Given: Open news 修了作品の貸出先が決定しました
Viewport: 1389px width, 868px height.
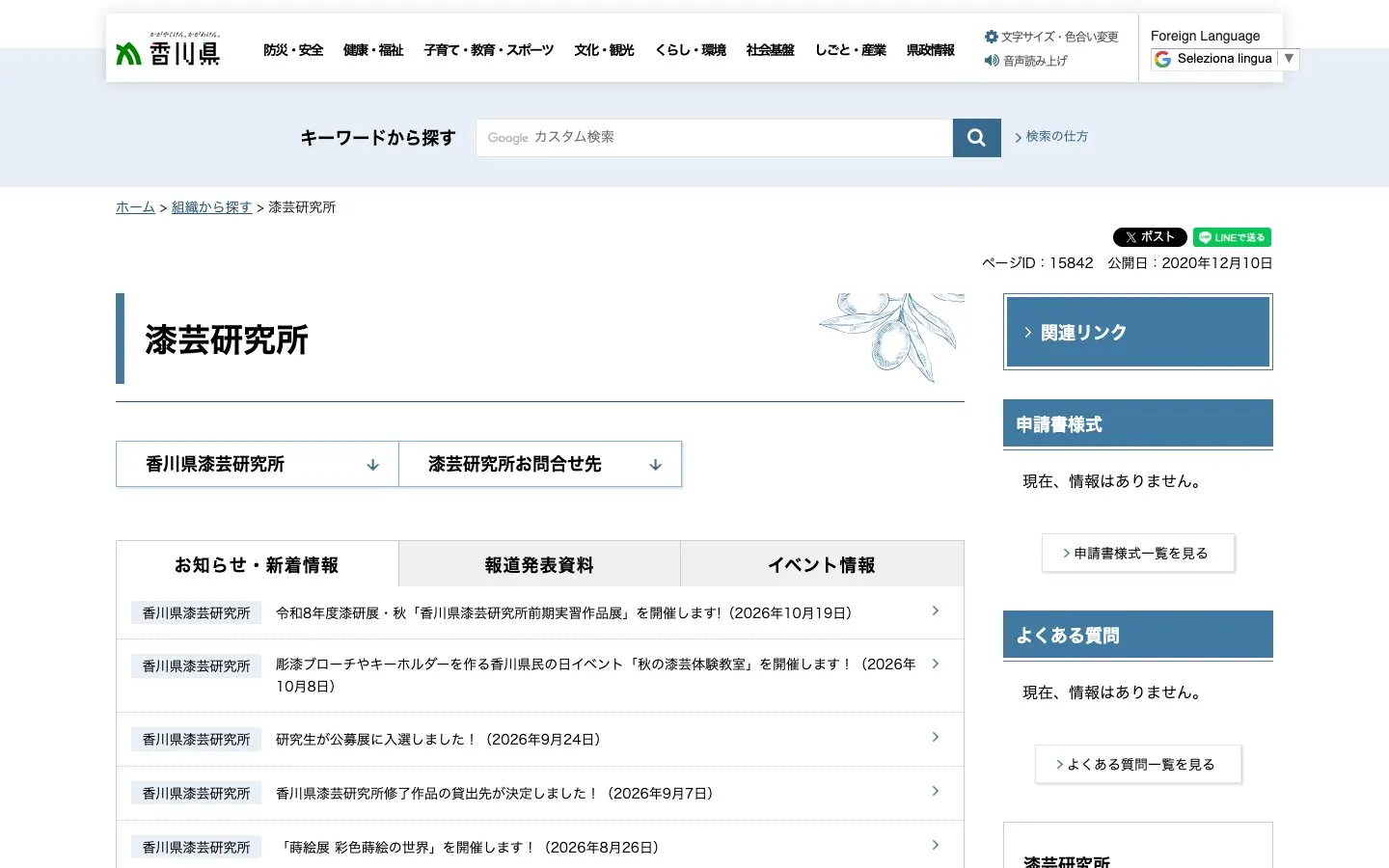Looking at the screenshot, I should [x=495, y=794].
